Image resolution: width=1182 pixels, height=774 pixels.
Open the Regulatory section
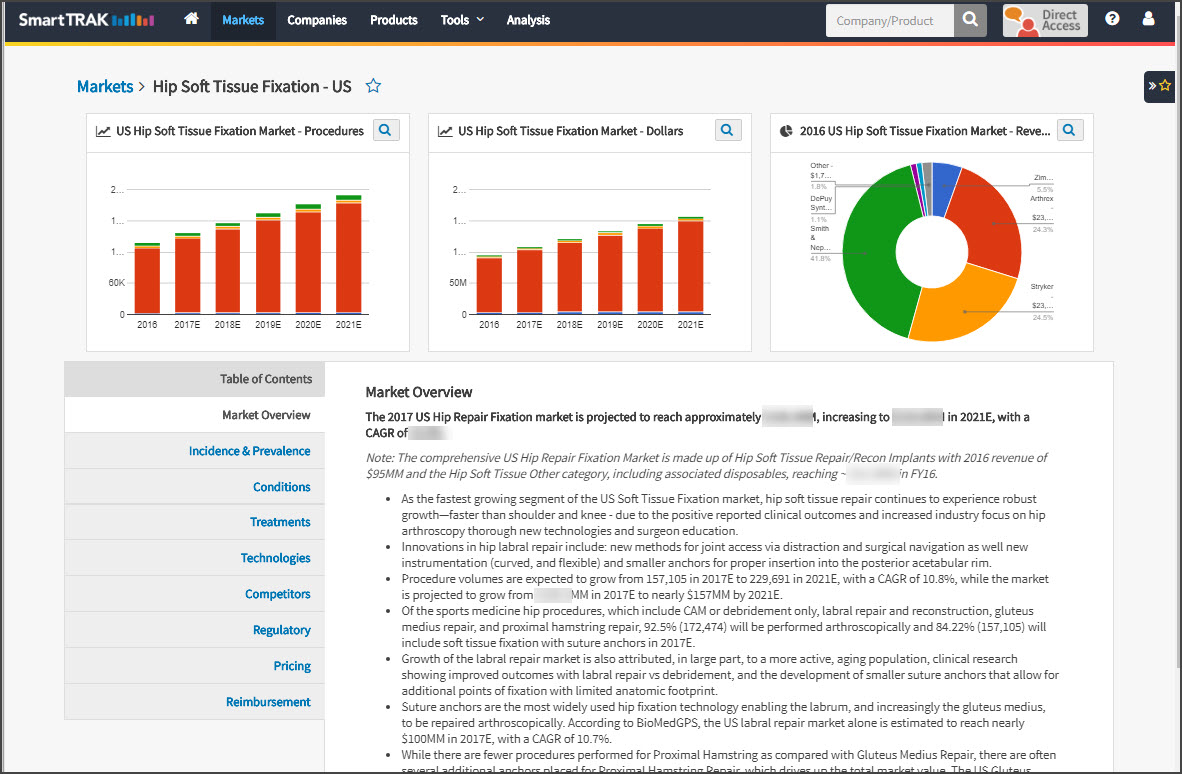pos(194,630)
